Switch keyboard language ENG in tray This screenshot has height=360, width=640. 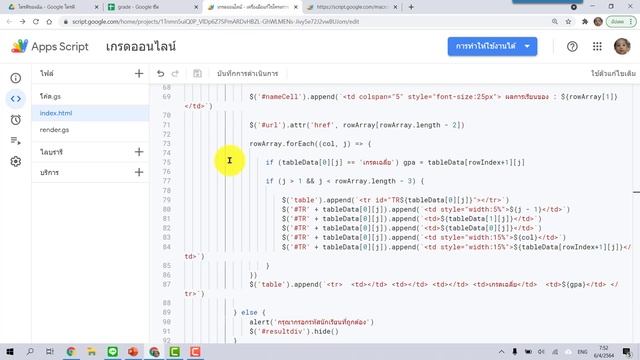(582, 351)
